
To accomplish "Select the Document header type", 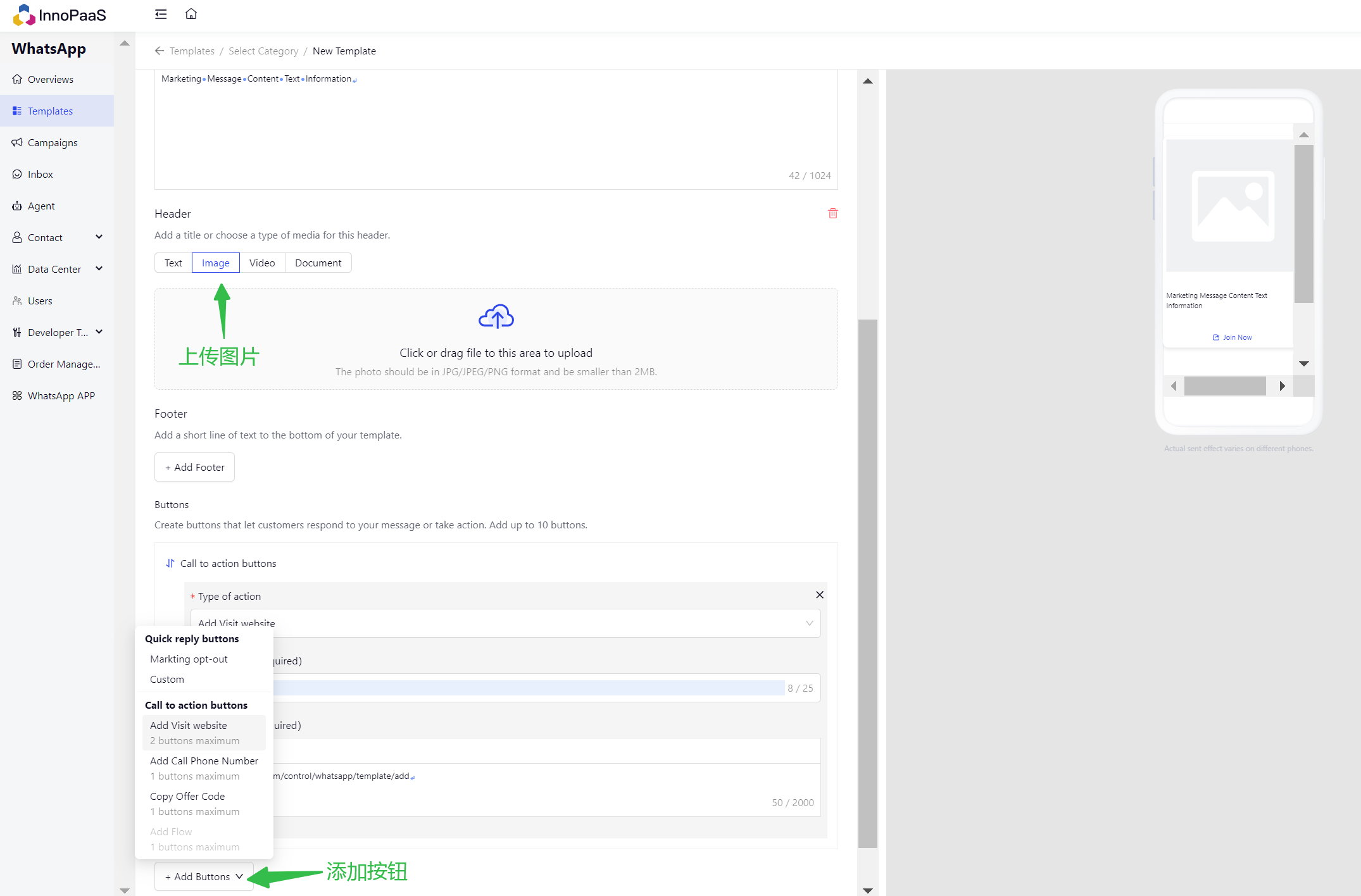I will click(x=318, y=263).
